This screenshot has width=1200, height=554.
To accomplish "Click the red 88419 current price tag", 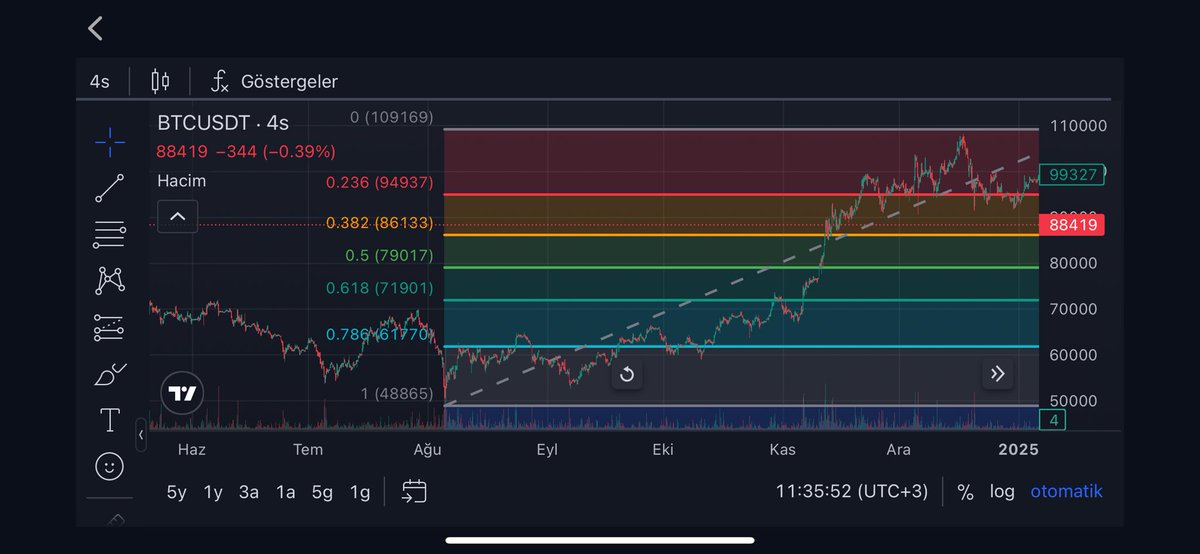I will [x=1071, y=225].
